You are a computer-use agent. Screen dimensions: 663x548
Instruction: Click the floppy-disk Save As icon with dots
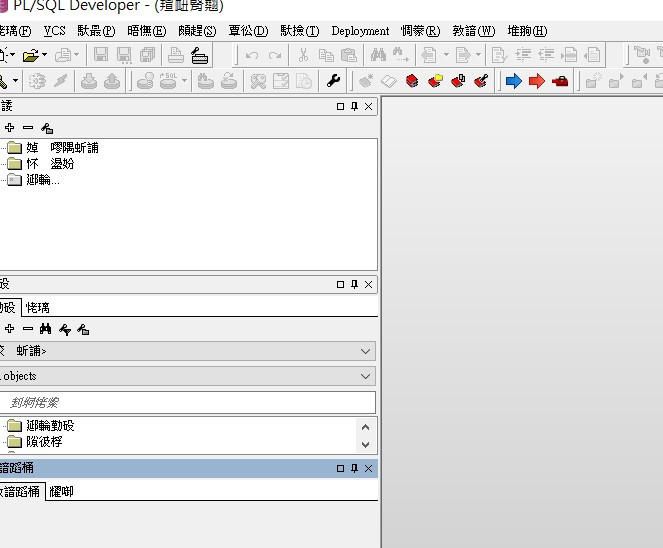124,55
